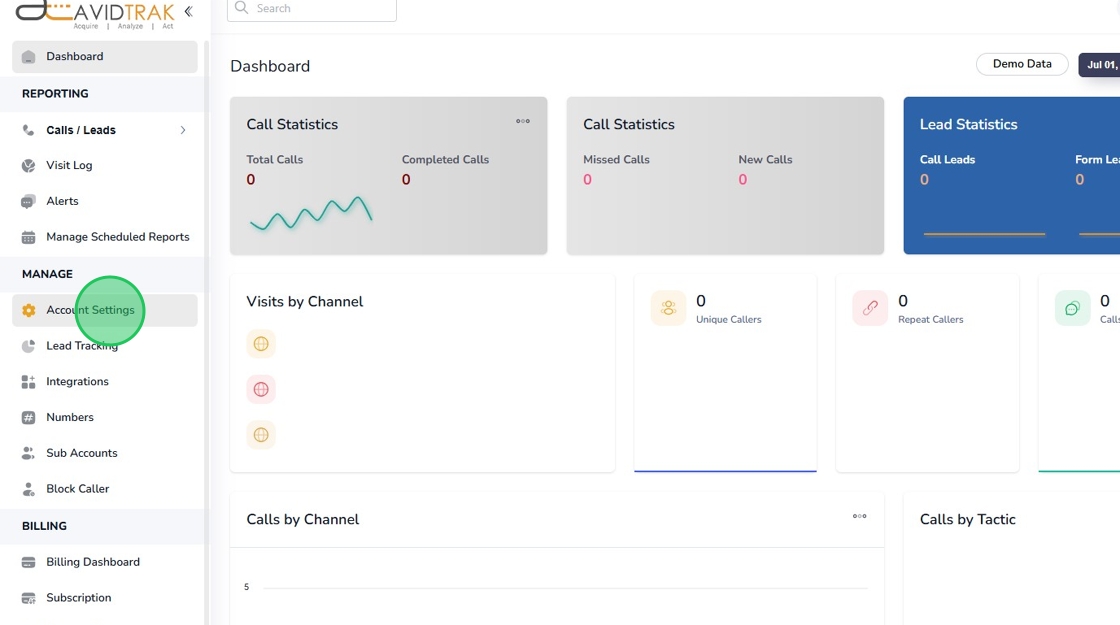
Task: Click the red globe in Visits by Channel
Action: (261, 389)
